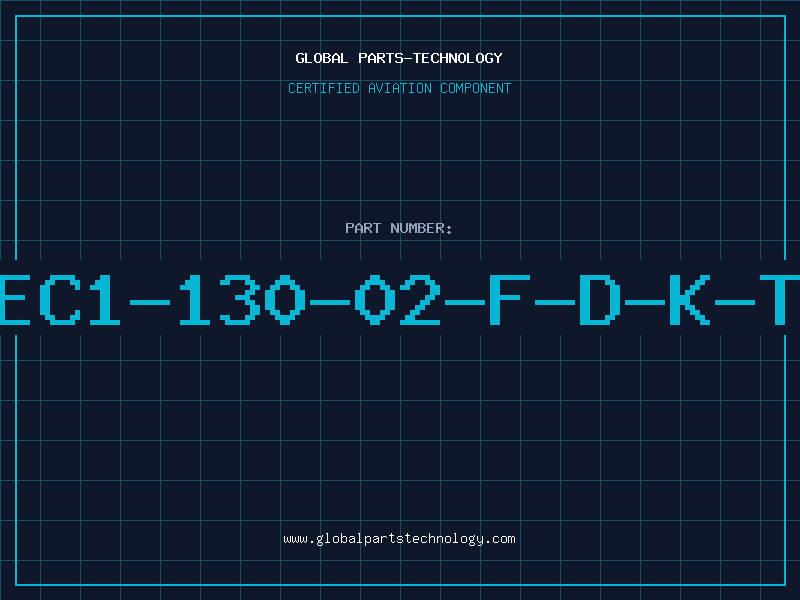
Task: Click the EC1 part number segment
Action: [60, 299]
